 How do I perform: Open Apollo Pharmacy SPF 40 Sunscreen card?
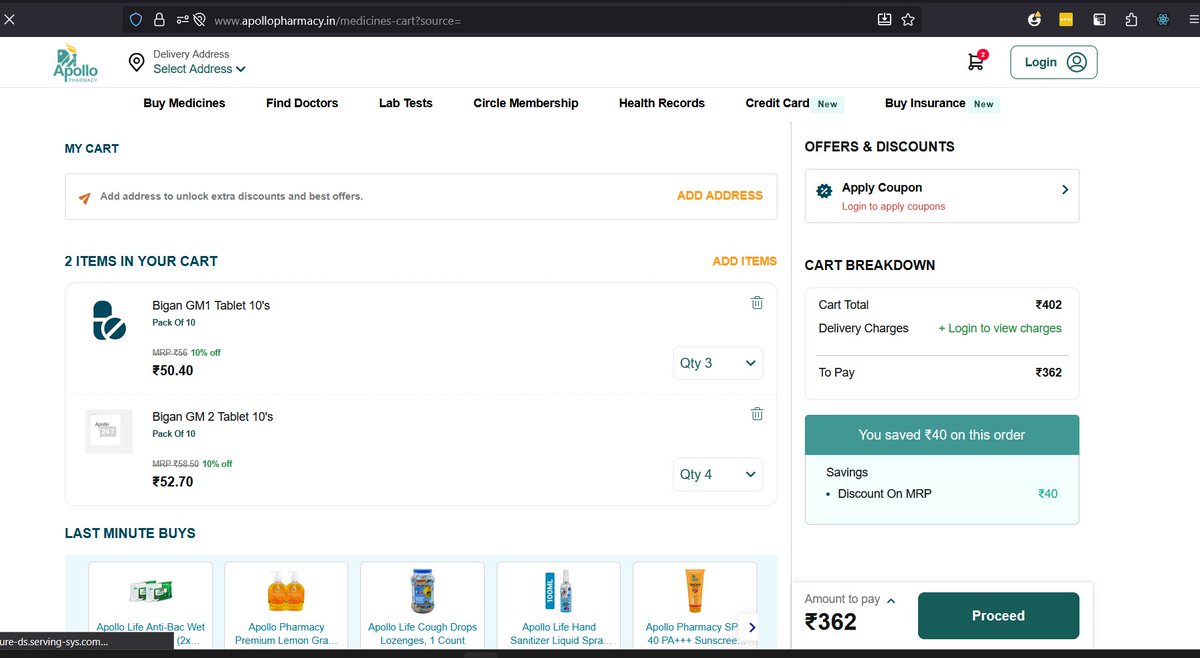tap(695, 605)
